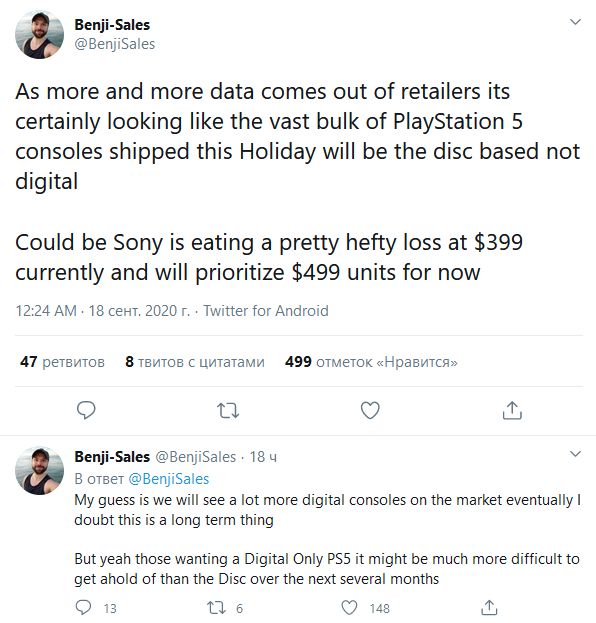Reply to the second tweet with 13 replies
This screenshot has width=596, height=623.
95,608
